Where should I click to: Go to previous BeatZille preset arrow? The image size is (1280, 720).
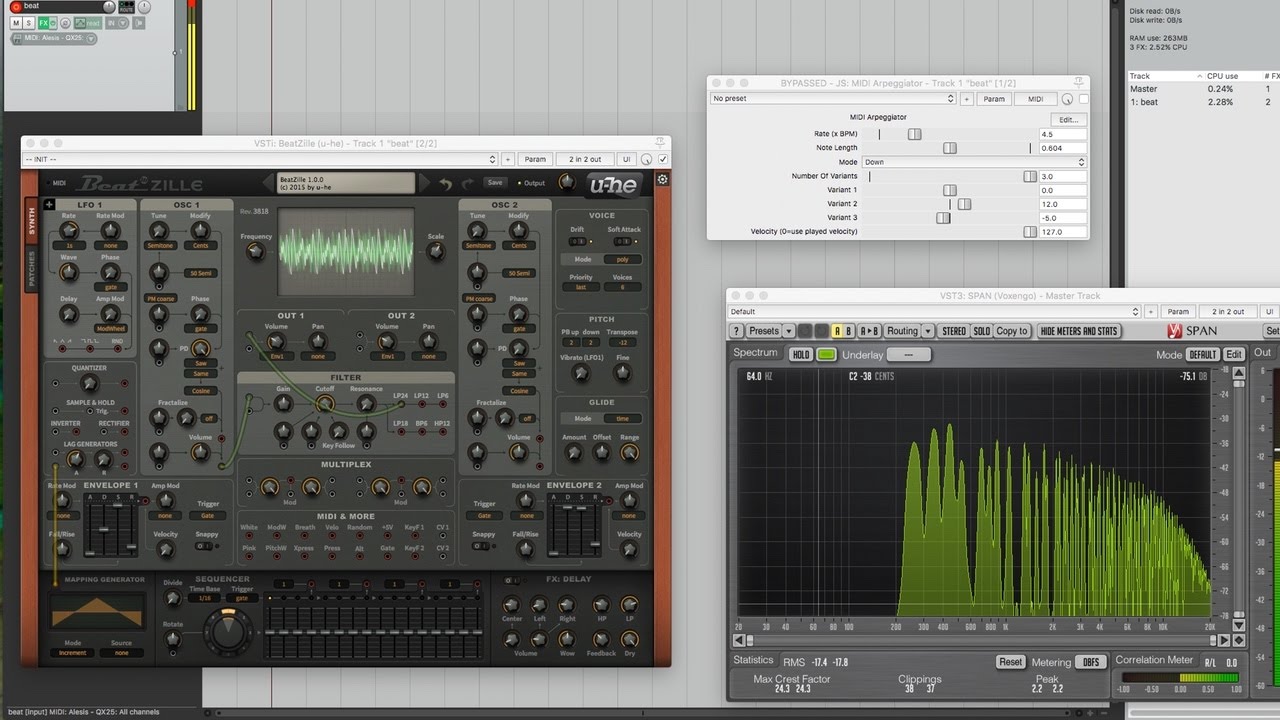(x=268, y=183)
